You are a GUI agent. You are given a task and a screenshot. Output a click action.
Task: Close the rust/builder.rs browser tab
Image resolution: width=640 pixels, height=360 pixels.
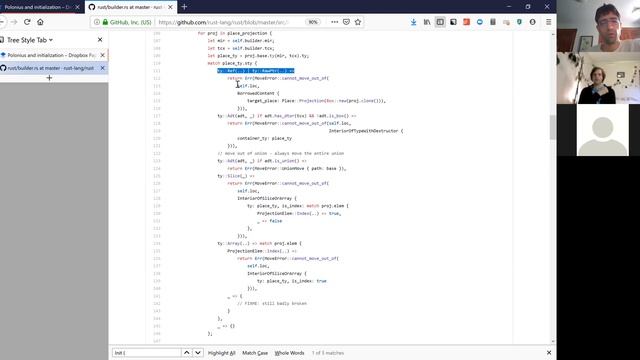[170, 7]
